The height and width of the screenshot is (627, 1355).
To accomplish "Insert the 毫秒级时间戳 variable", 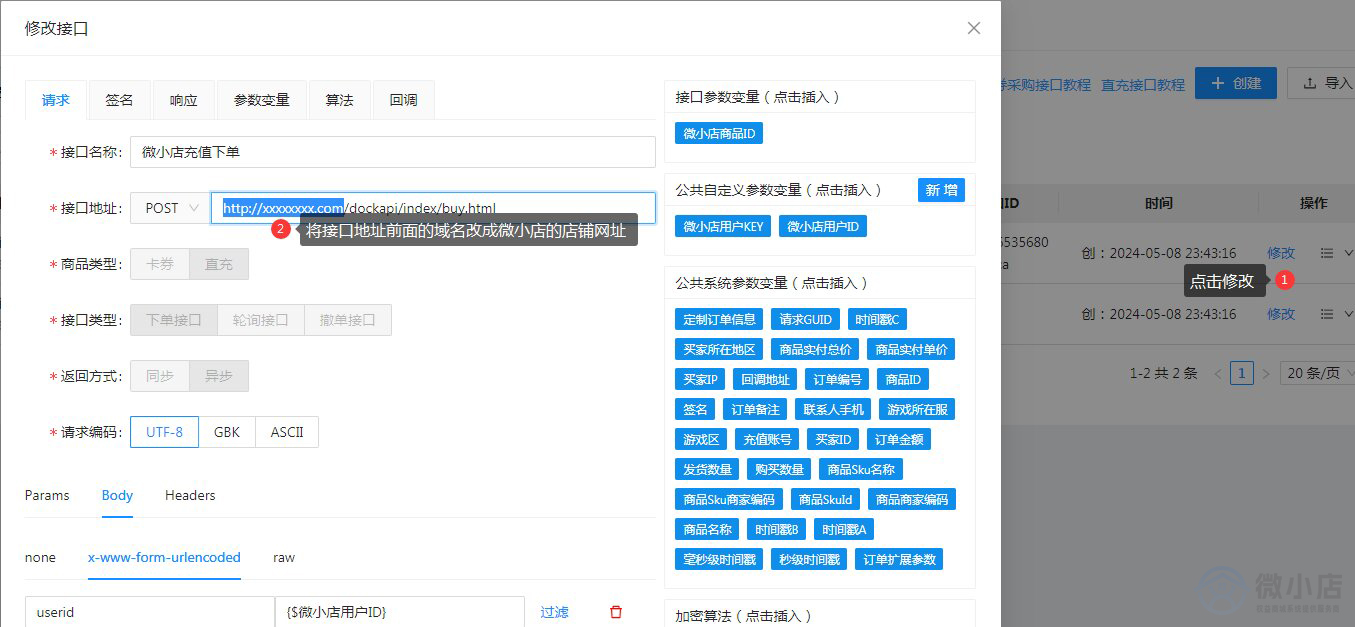I will [x=719, y=559].
